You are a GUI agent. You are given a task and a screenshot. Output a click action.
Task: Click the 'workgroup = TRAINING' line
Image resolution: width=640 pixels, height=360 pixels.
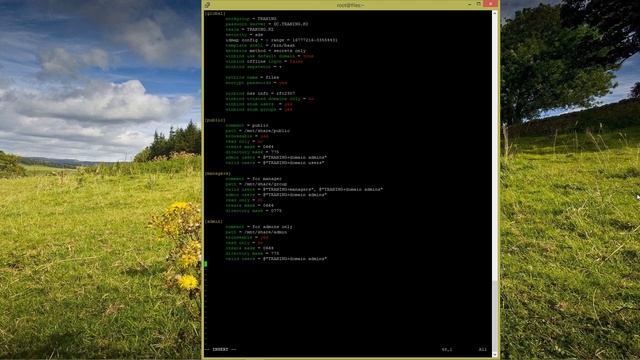click(x=251, y=19)
